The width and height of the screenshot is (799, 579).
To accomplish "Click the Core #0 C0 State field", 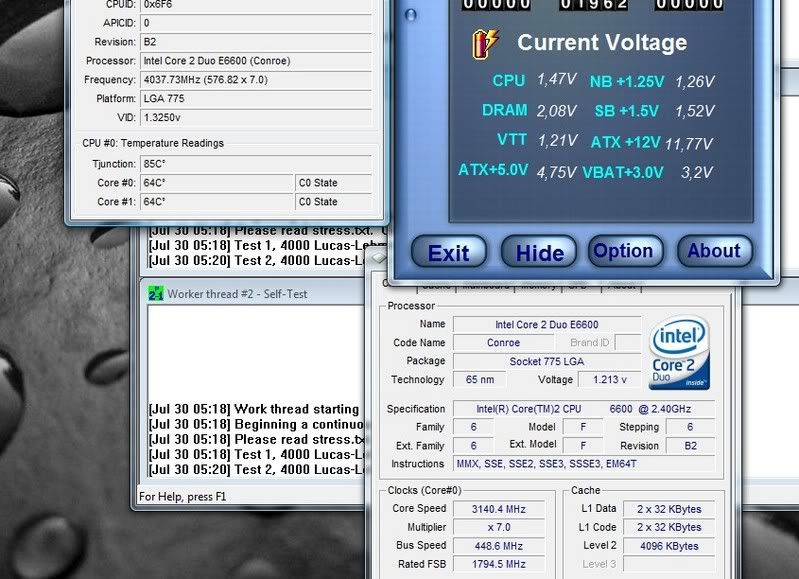I will coord(333,183).
